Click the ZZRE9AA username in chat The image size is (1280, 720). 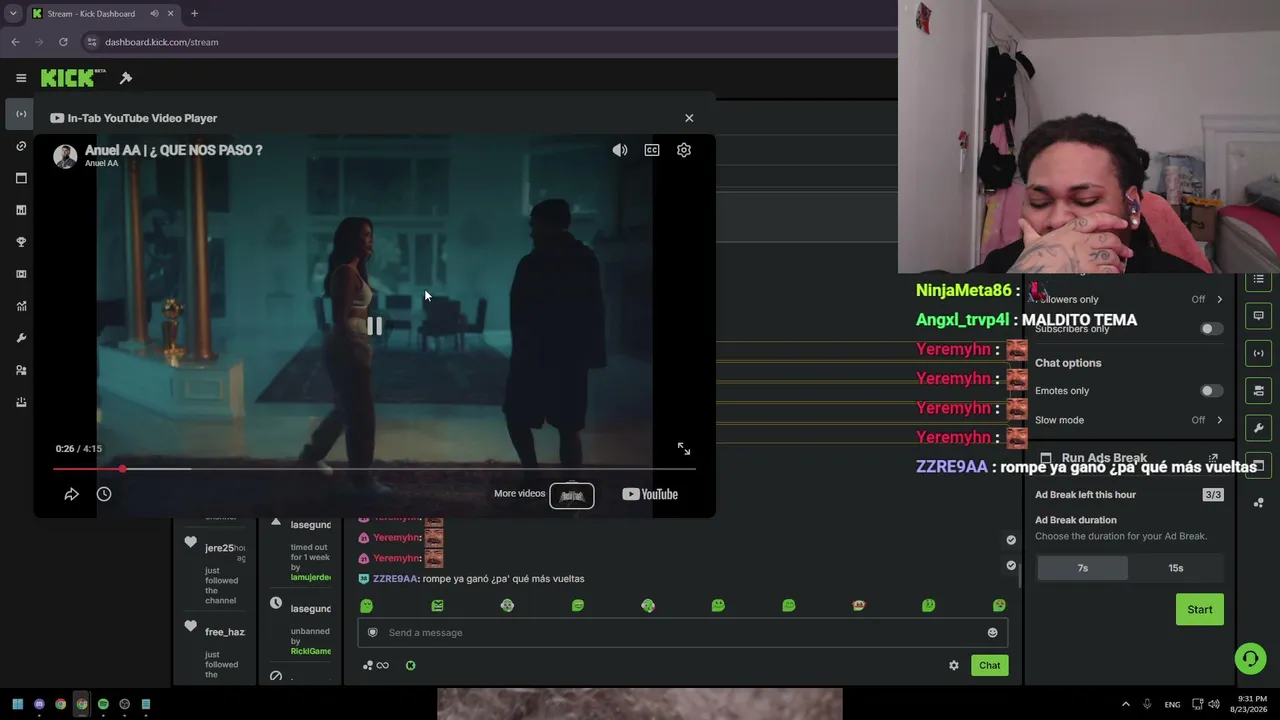point(394,579)
